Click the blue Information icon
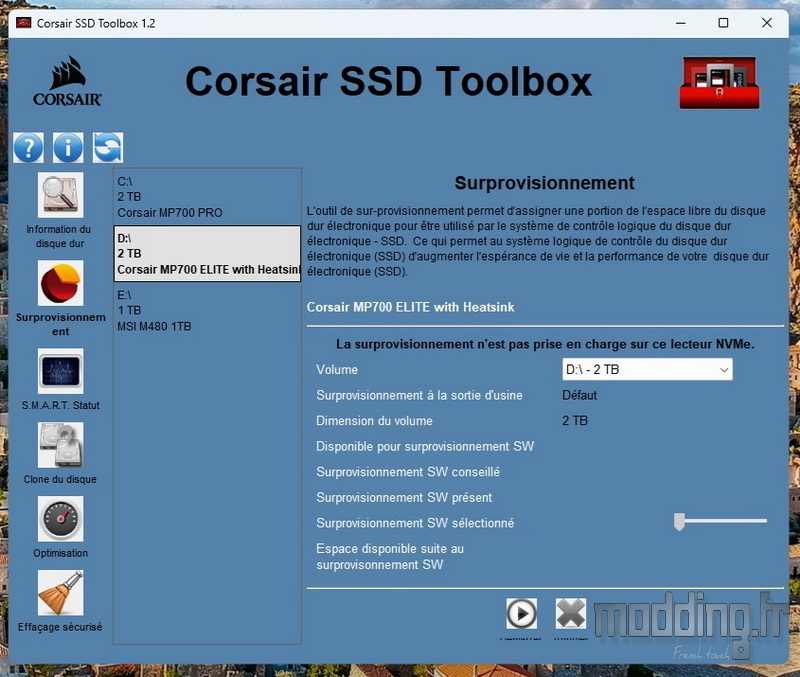Image resolution: width=800 pixels, height=677 pixels. pos(68,148)
